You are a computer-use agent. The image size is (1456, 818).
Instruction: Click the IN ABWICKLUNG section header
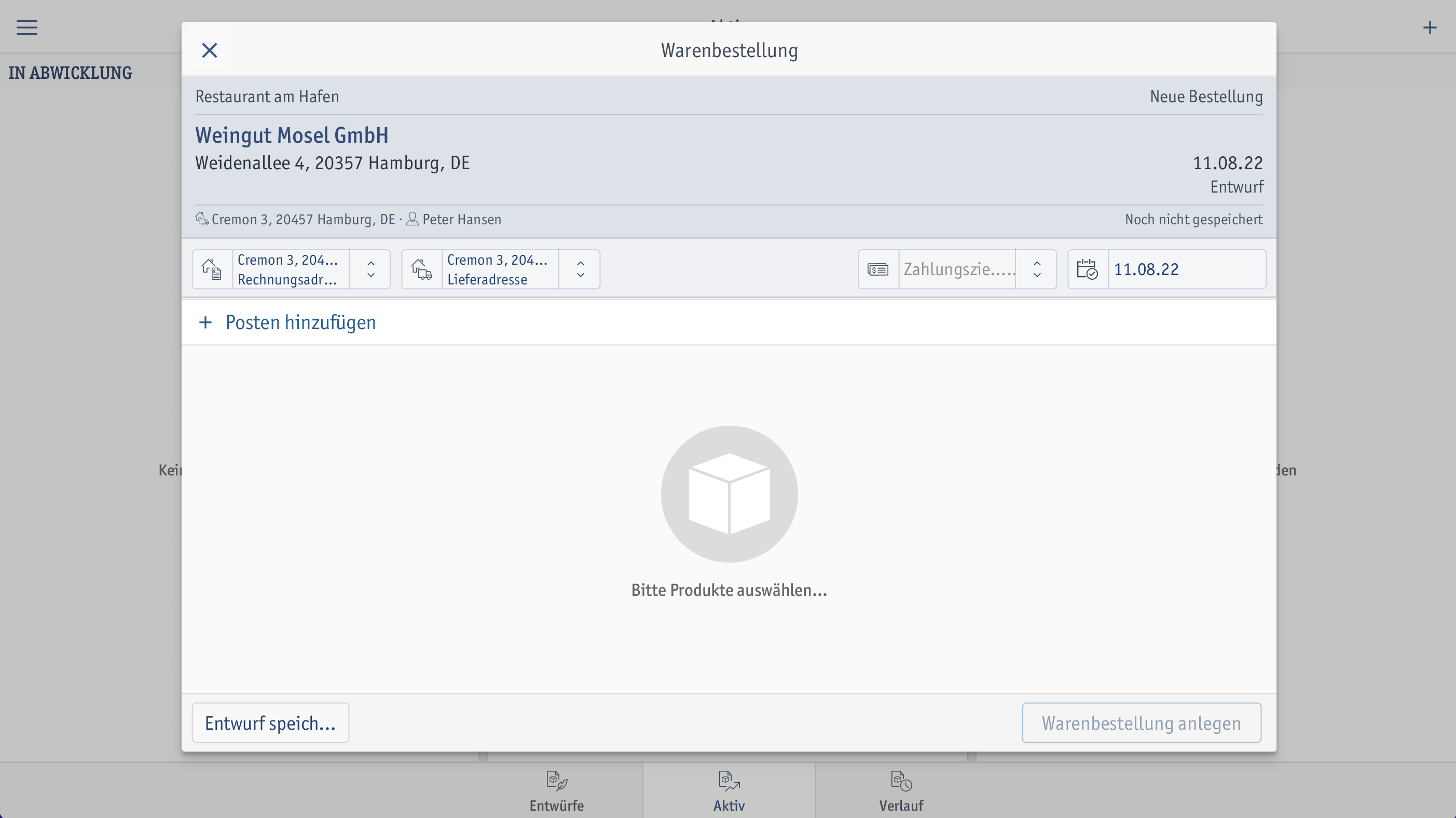[x=70, y=72]
